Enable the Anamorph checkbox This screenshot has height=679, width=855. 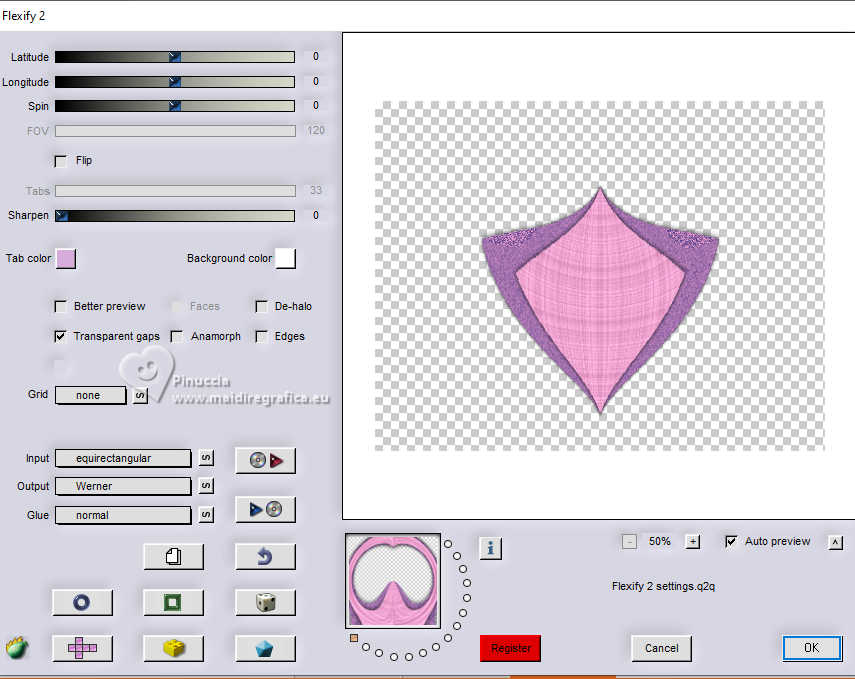(x=177, y=337)
